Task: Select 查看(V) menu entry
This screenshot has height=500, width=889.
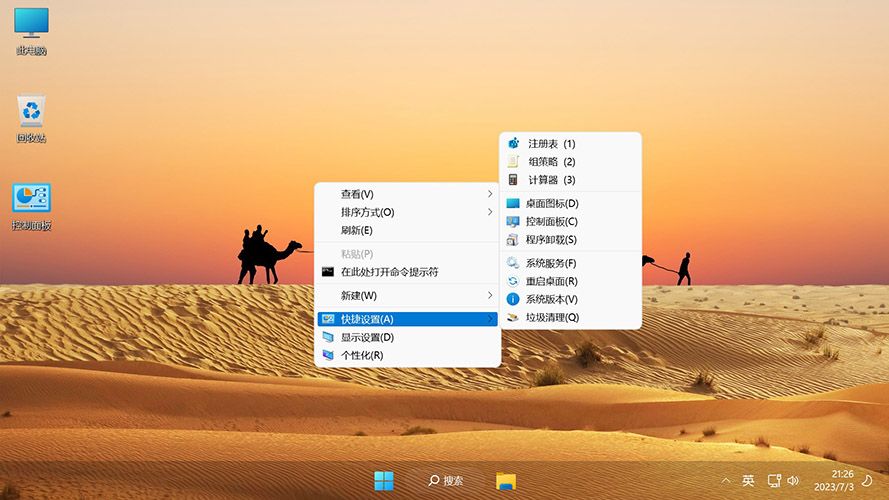Action: [407, 194]
